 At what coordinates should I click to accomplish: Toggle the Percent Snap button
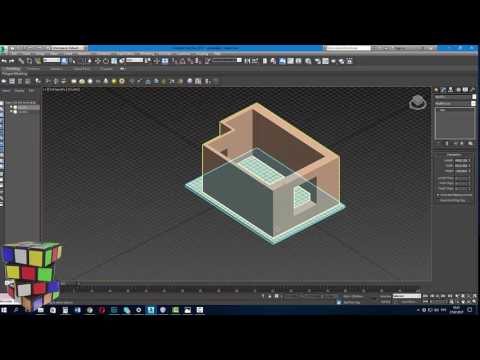190,61
